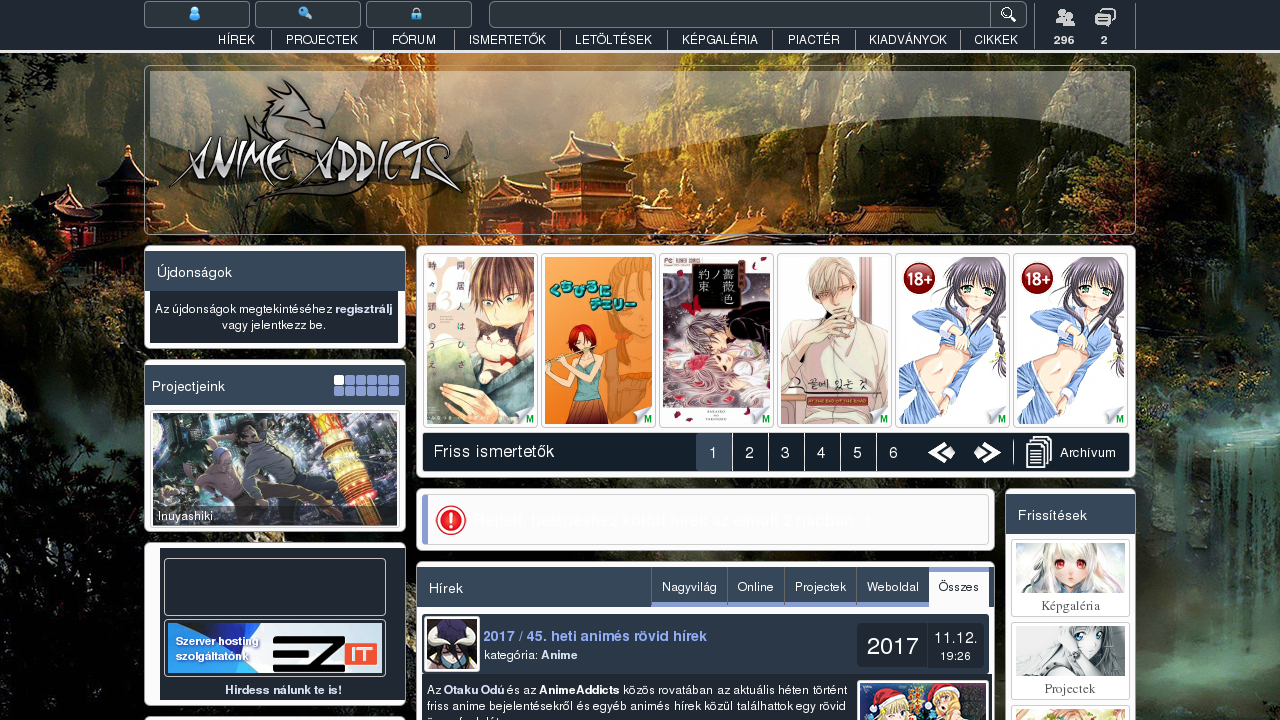1280x720 pixels.
Task: Open the dark rose vampire manga cover
Action: click(x=716, y=340)
